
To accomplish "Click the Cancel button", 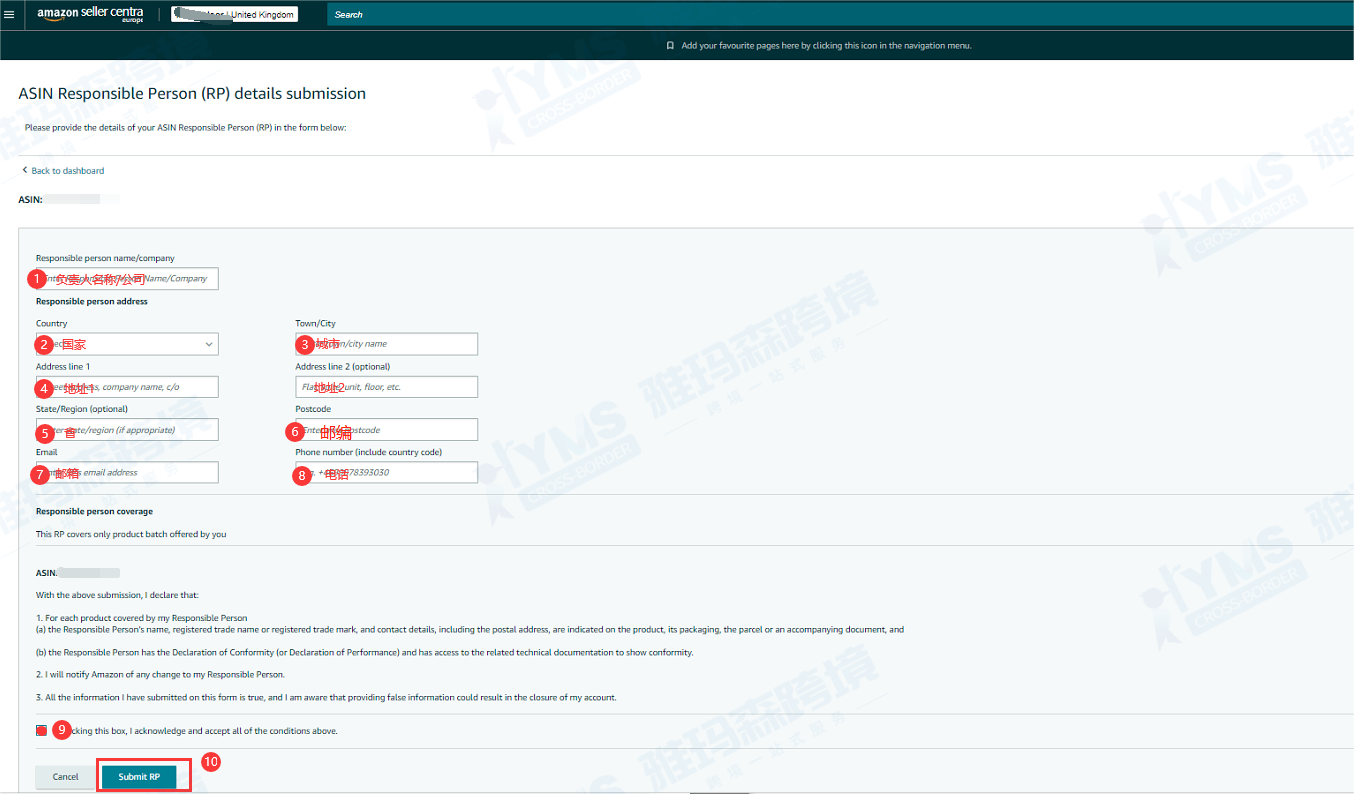I will 66,777.
